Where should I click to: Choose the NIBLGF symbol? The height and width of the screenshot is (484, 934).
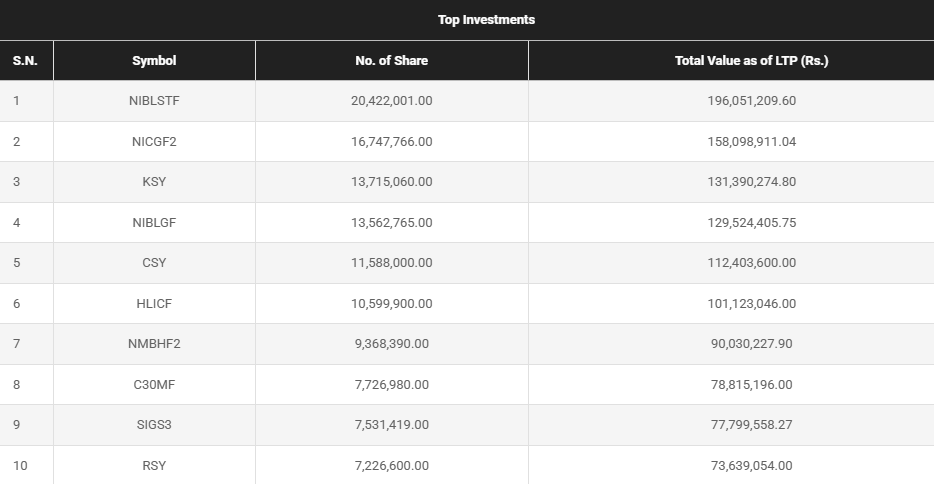pyautogui.click(x=154, y=223)
